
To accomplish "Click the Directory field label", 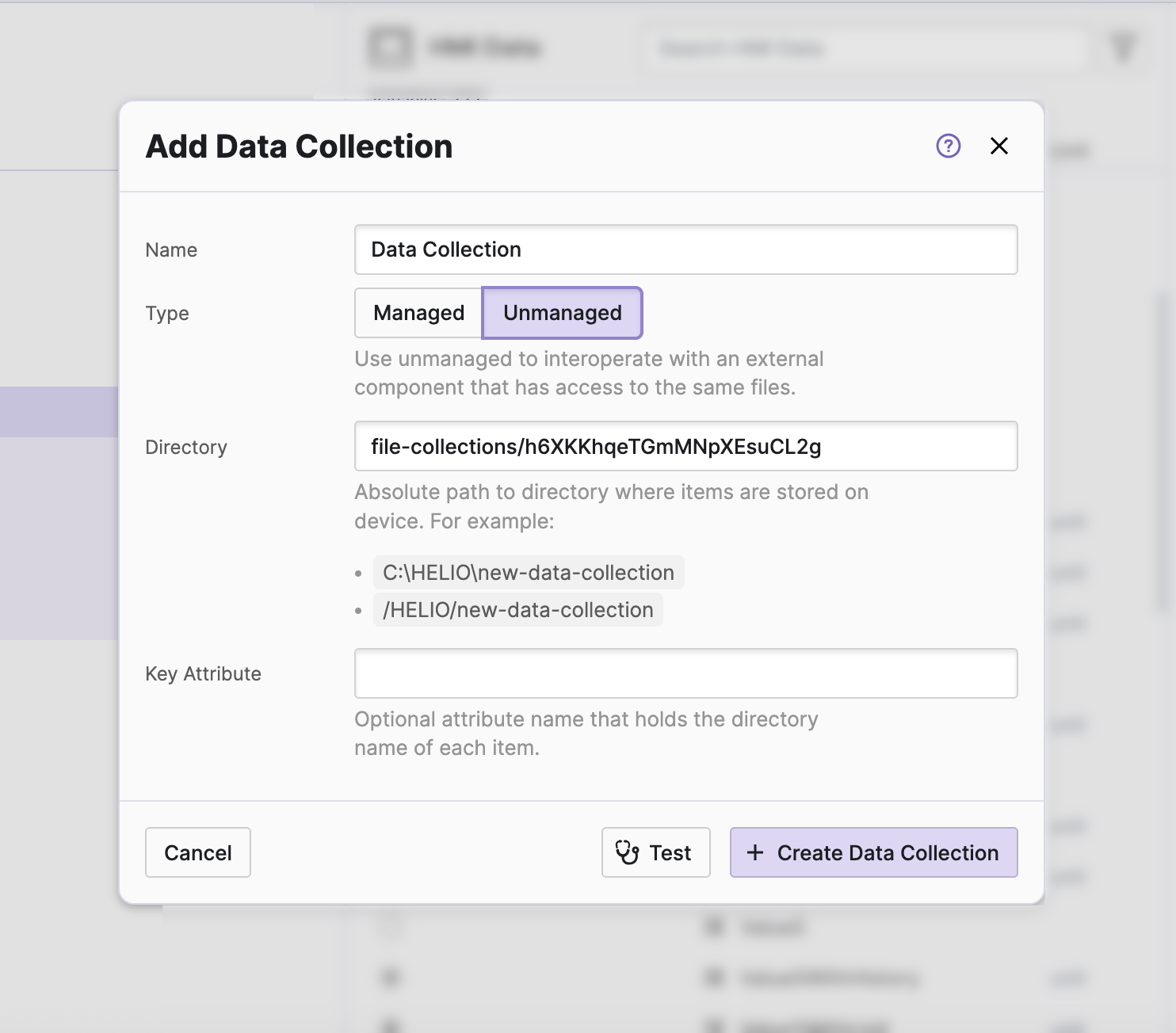I will pyautogui.click(x=186, y=448).
